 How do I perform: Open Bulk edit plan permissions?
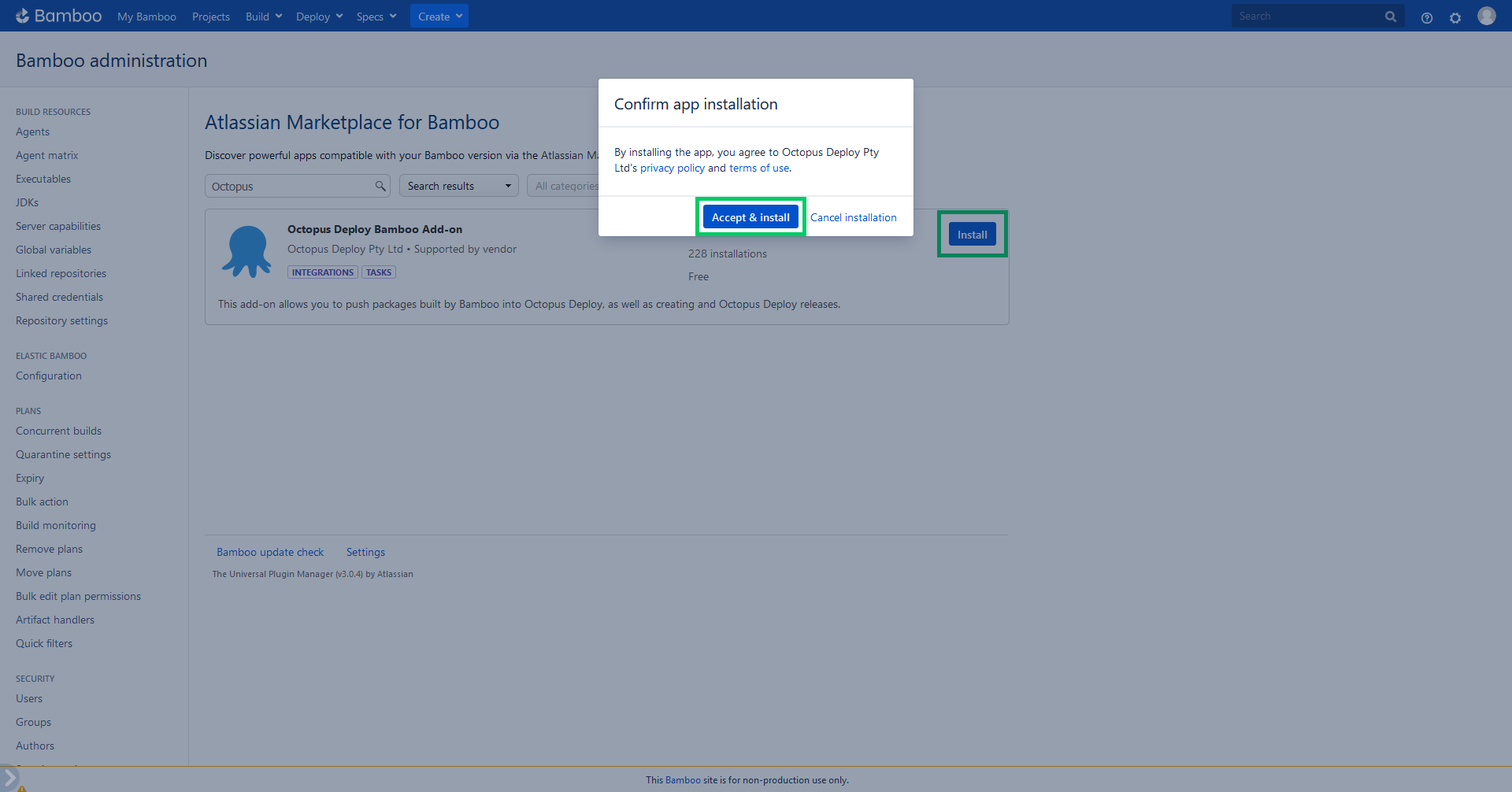tap(78, 596)
